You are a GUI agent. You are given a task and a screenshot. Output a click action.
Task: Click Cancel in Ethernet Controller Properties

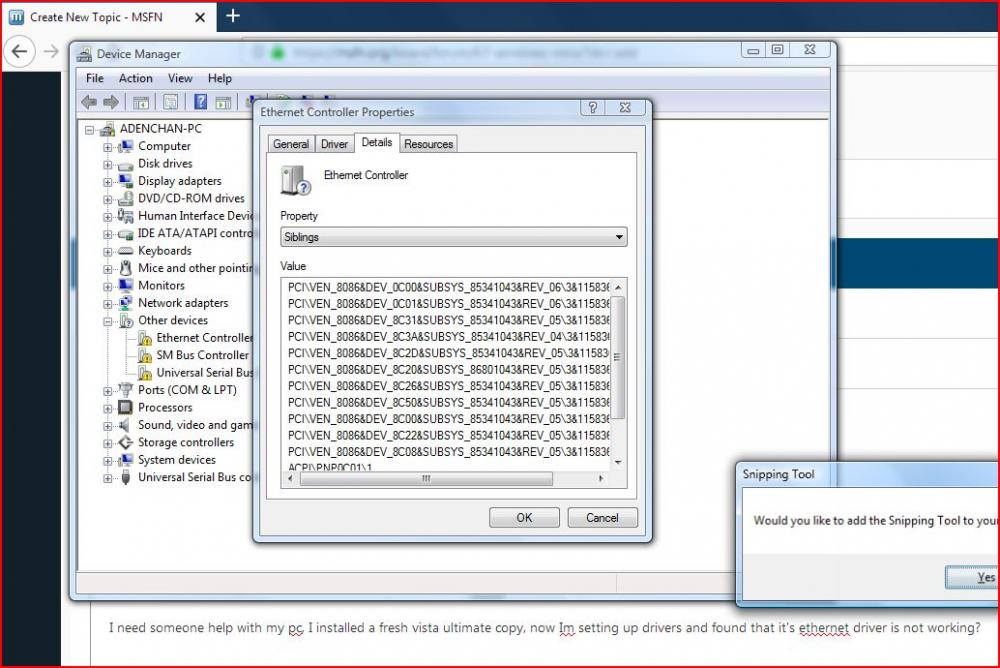click(x=602, y=518)
